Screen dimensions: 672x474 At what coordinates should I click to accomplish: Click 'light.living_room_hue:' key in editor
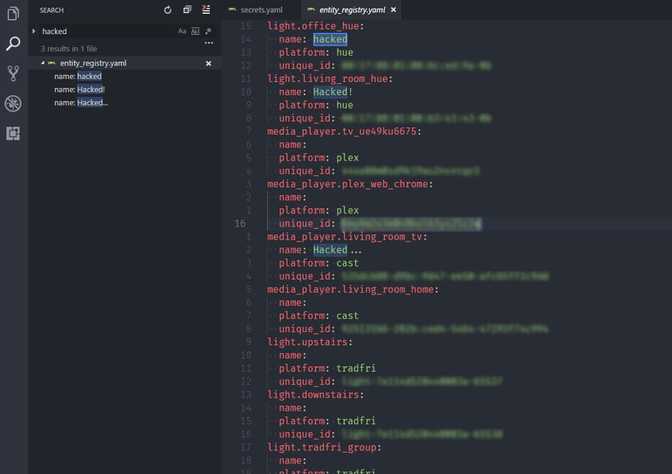[330, 79]
